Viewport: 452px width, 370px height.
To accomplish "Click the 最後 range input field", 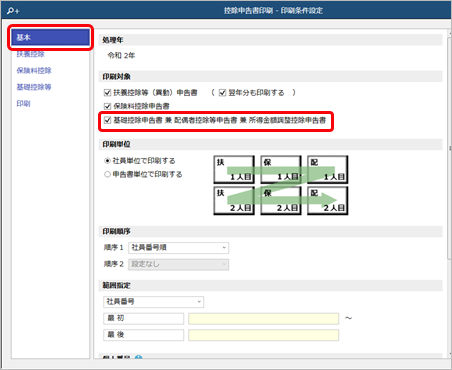I will click(264, 335).
